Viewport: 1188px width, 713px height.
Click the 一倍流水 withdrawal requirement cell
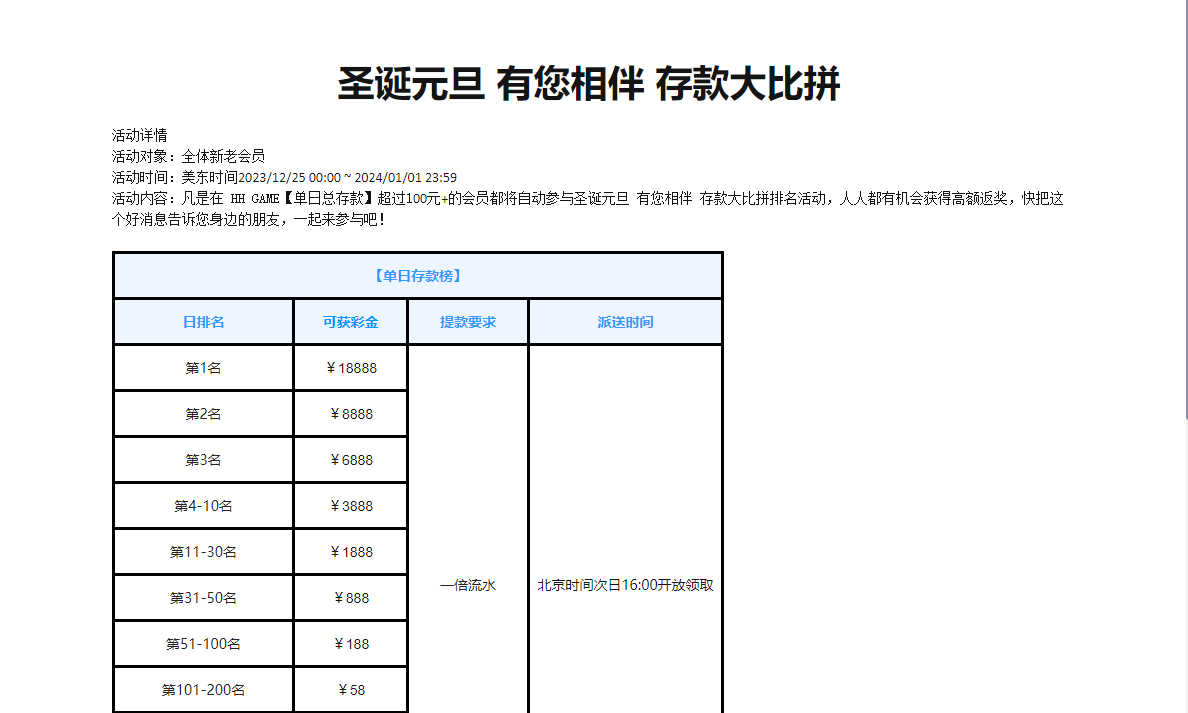[x=468, y=585]
